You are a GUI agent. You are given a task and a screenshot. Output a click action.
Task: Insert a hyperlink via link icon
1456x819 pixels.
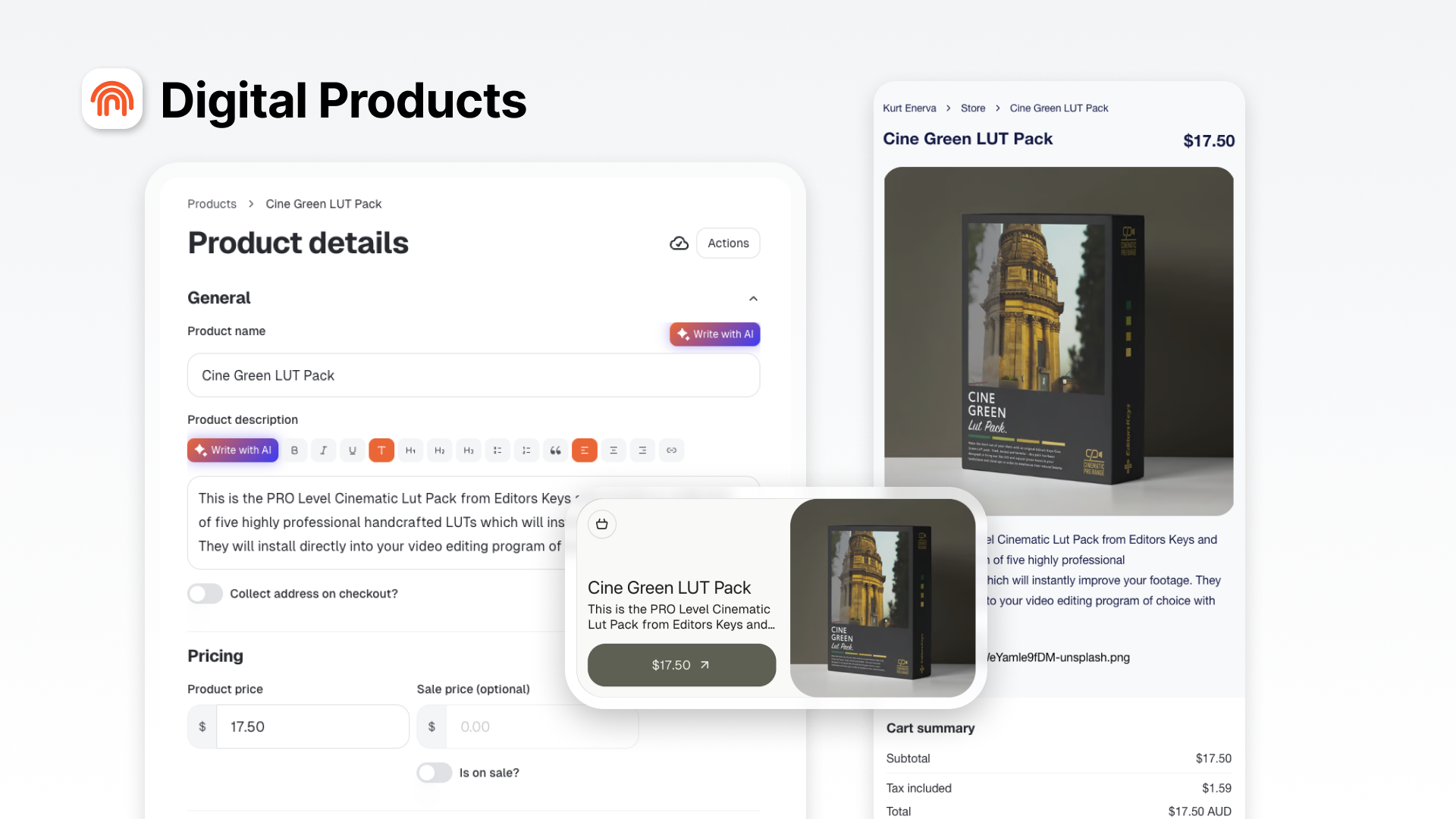click(671, 450)
